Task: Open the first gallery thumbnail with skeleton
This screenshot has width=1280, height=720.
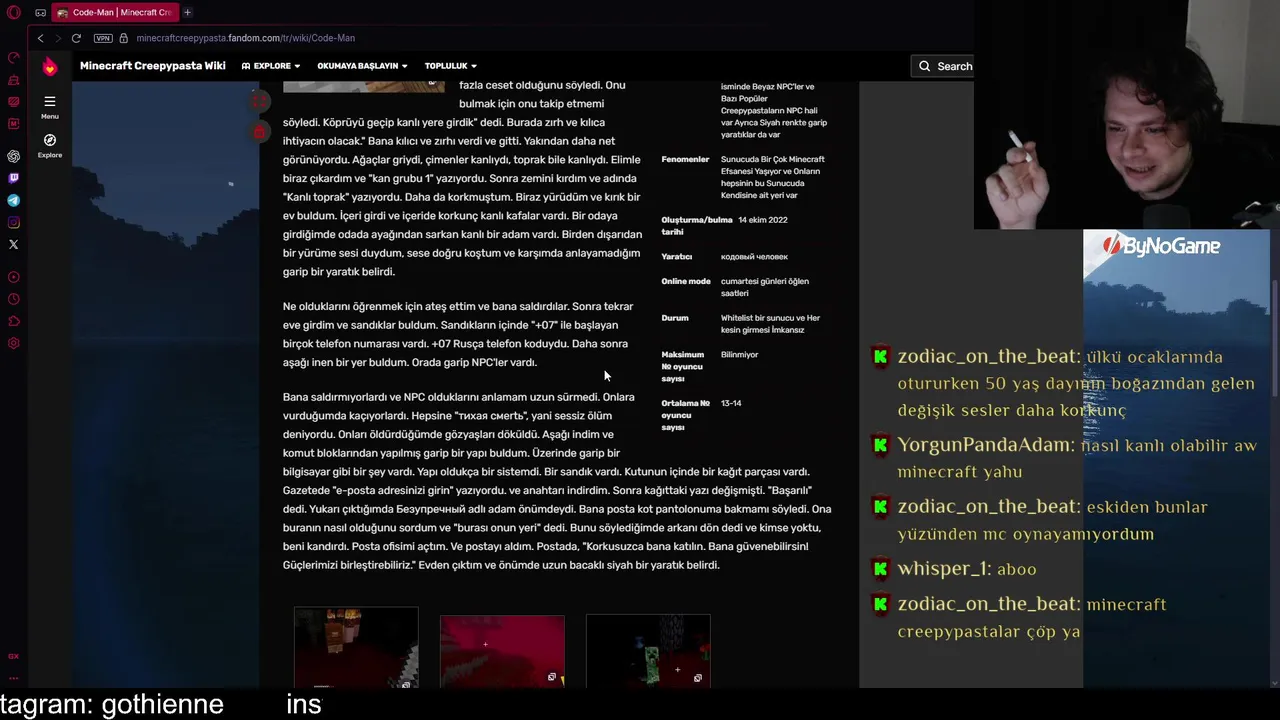Action: click(x=356, y=648)
